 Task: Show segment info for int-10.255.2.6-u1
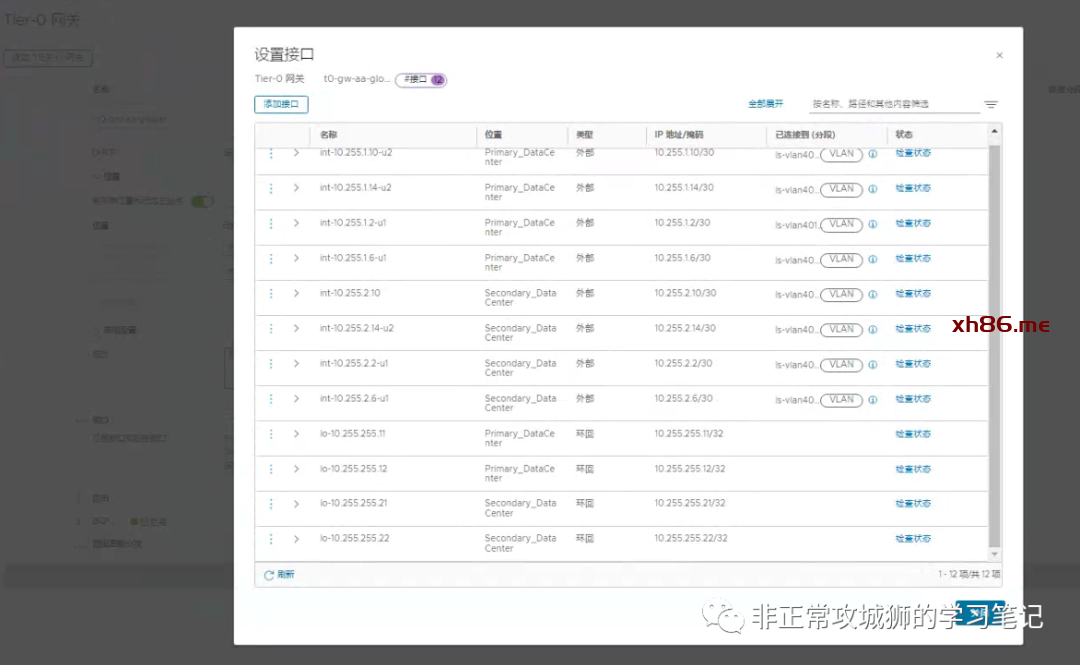[x=872, y=400]
